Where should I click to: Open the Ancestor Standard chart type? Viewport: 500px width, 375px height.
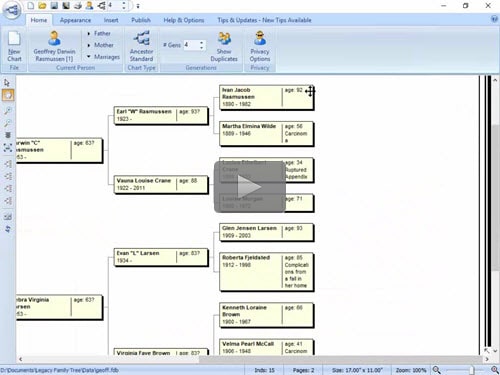(x=142, y=47)
